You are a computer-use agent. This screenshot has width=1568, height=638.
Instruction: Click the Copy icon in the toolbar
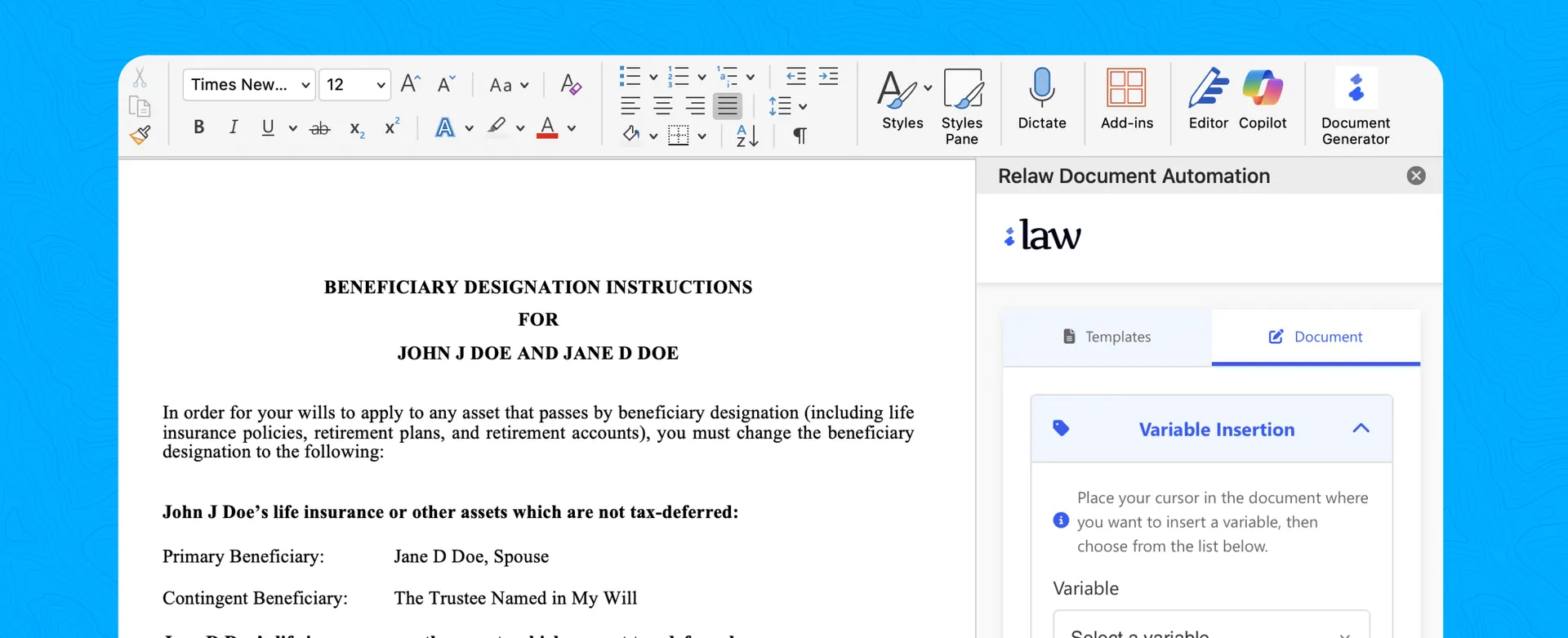[140, 107]
